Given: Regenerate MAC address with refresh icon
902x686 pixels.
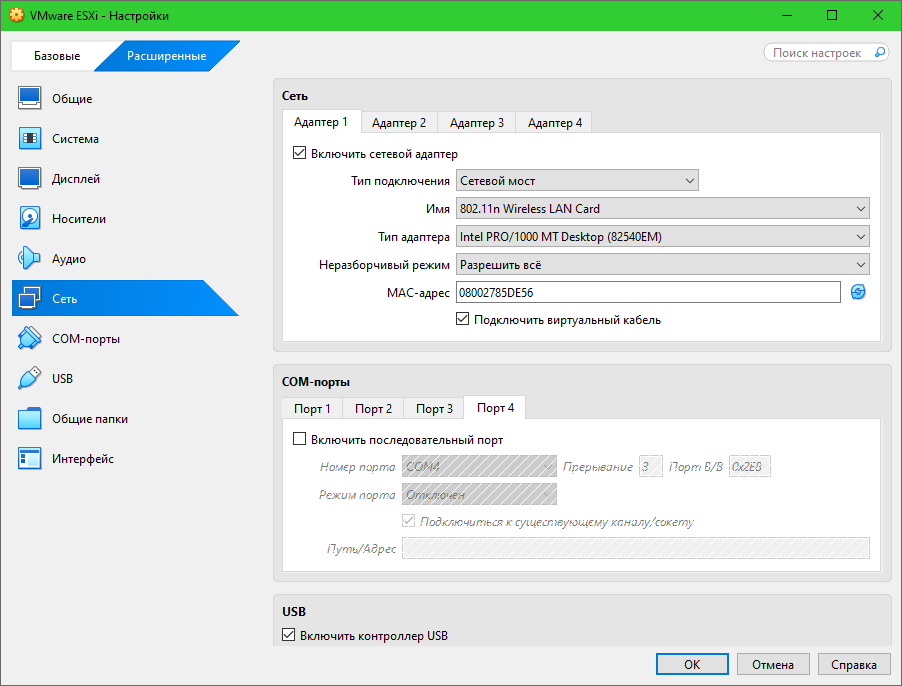Looking at the screenshot, I should [858, 292].
